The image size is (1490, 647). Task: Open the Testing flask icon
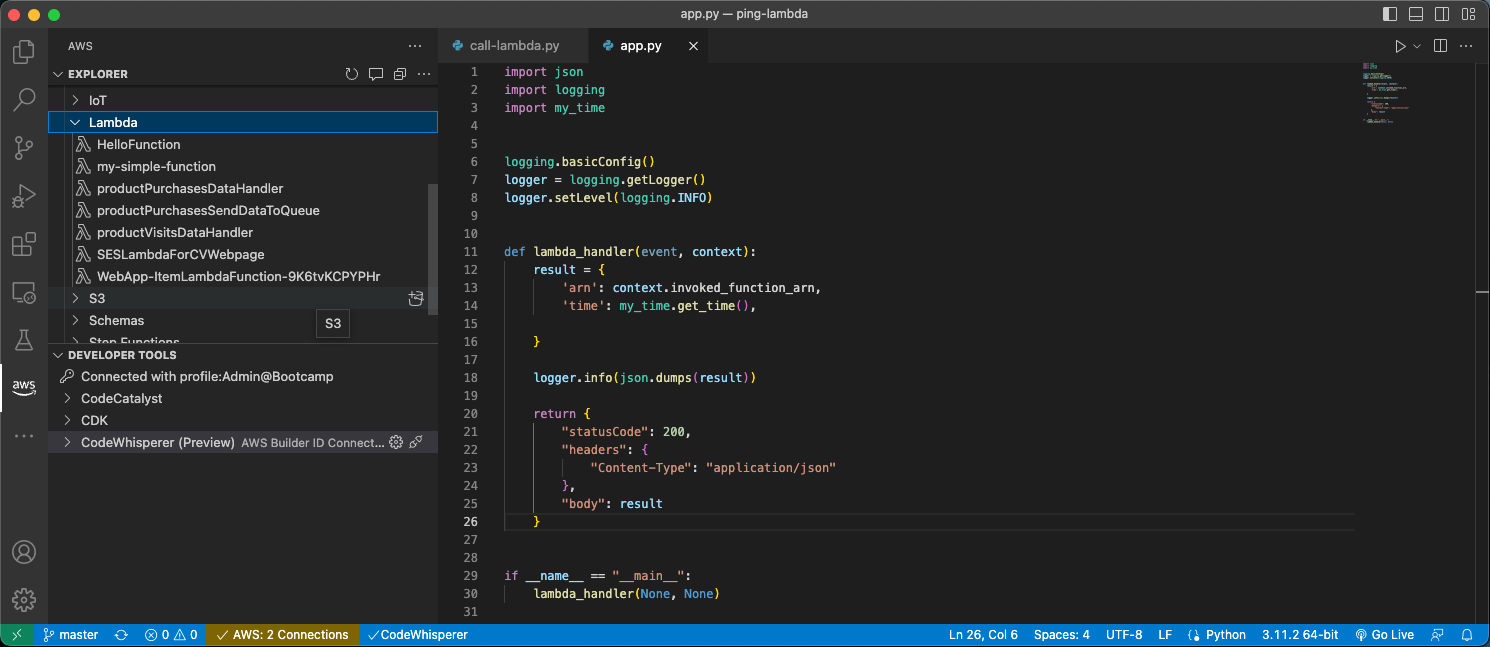(x=24, y=341)
